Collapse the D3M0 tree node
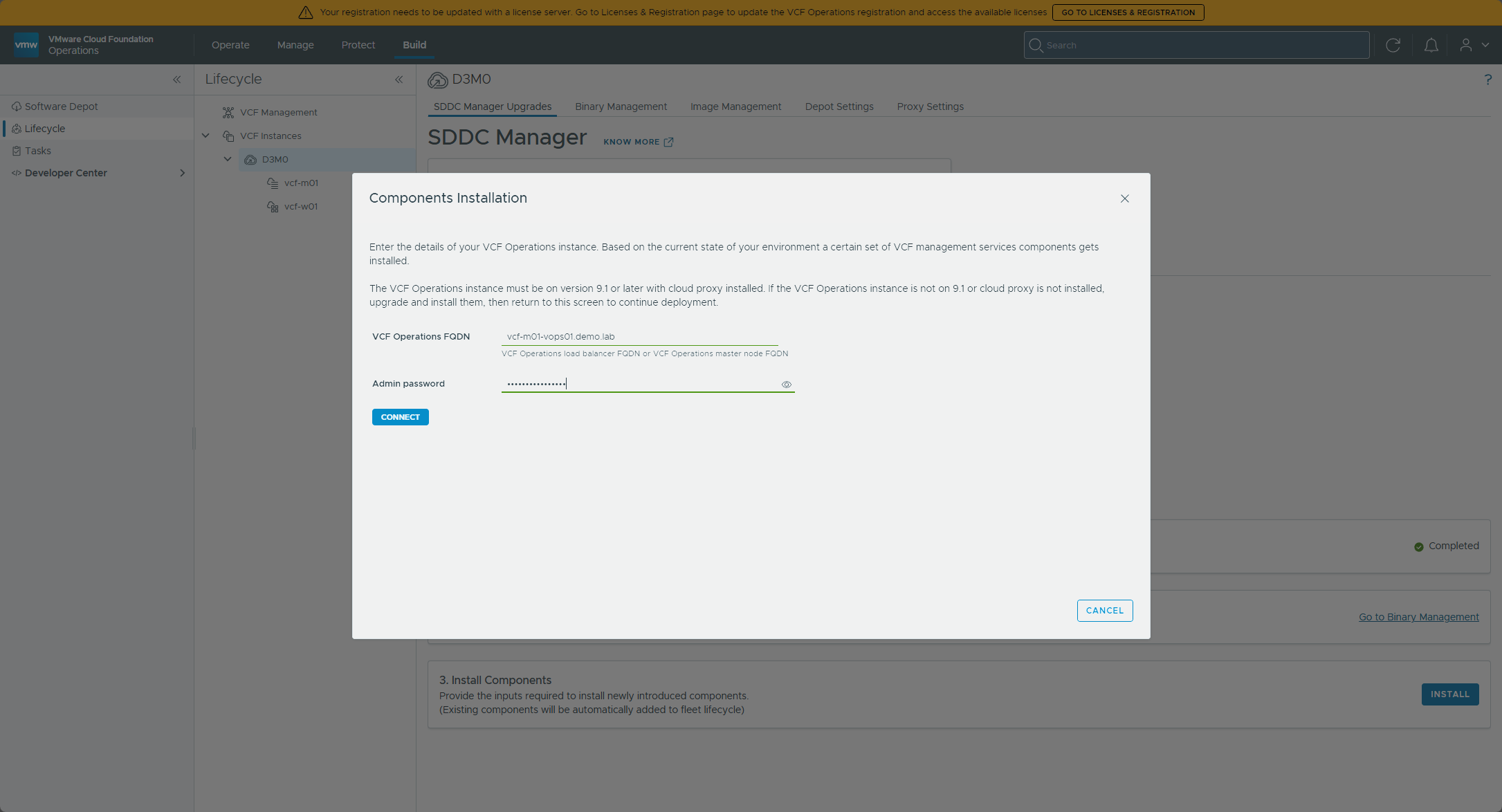The width and height of the screenshot is (1502, 812). pos(228,159)
